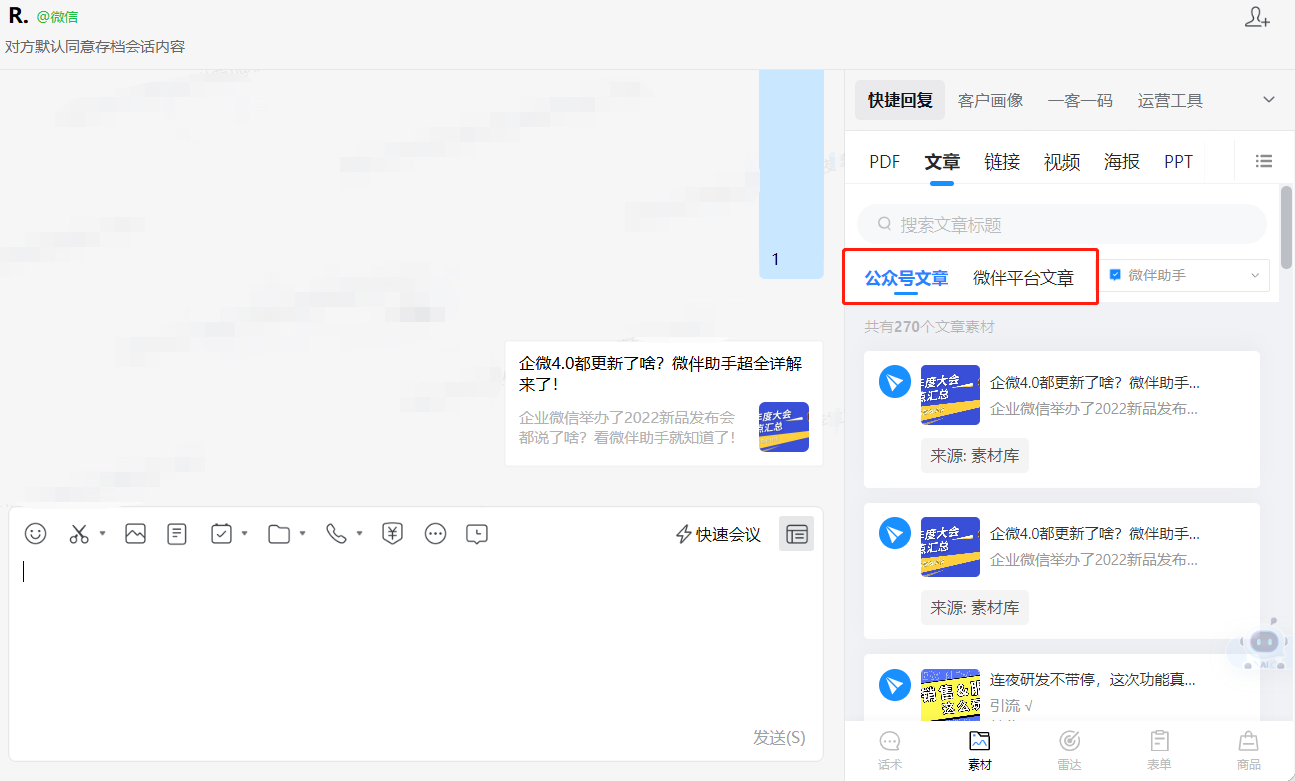Click send arrow icon of second article card

[894, 532]
